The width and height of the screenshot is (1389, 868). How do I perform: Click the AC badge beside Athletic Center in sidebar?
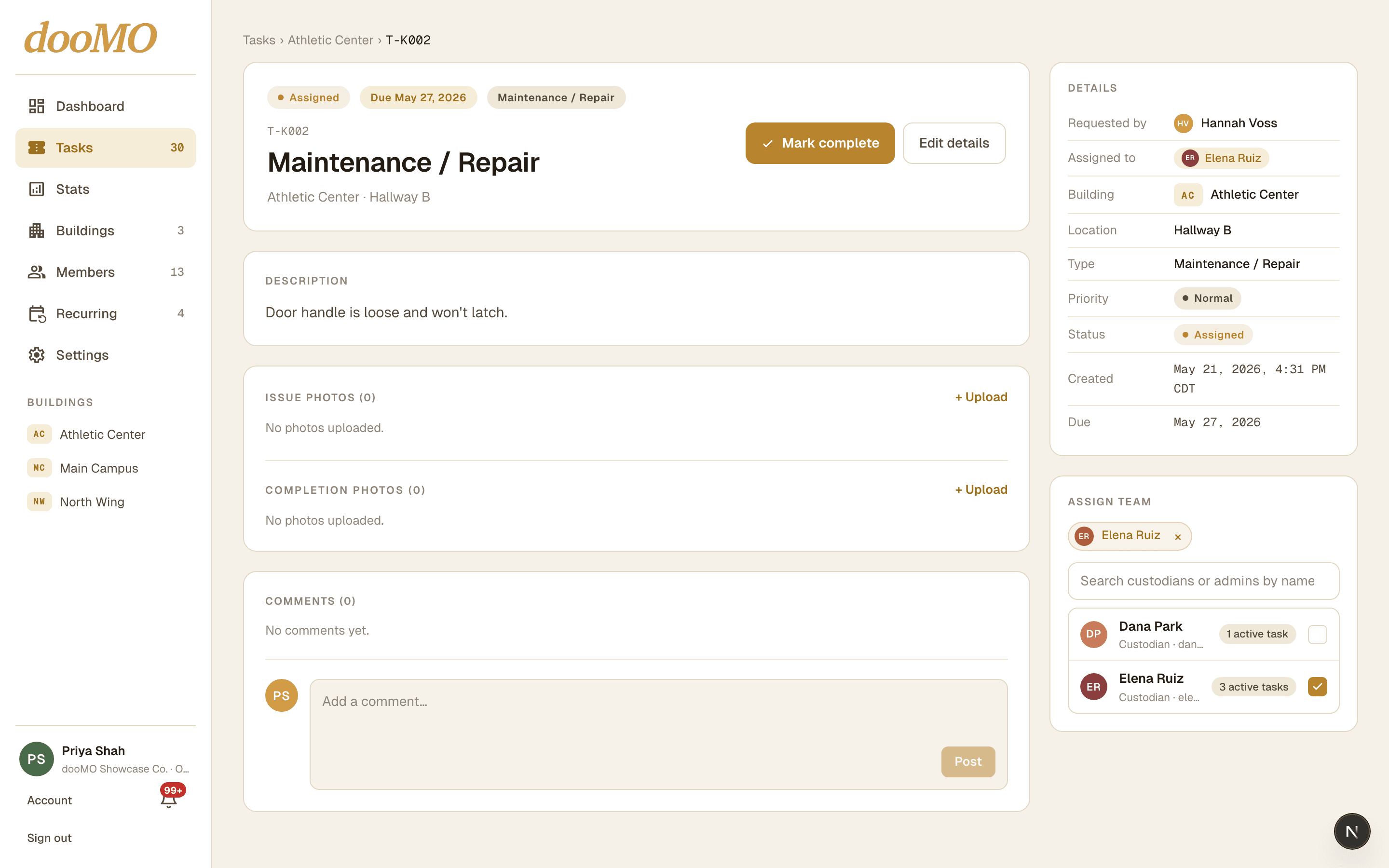[39, 434]
